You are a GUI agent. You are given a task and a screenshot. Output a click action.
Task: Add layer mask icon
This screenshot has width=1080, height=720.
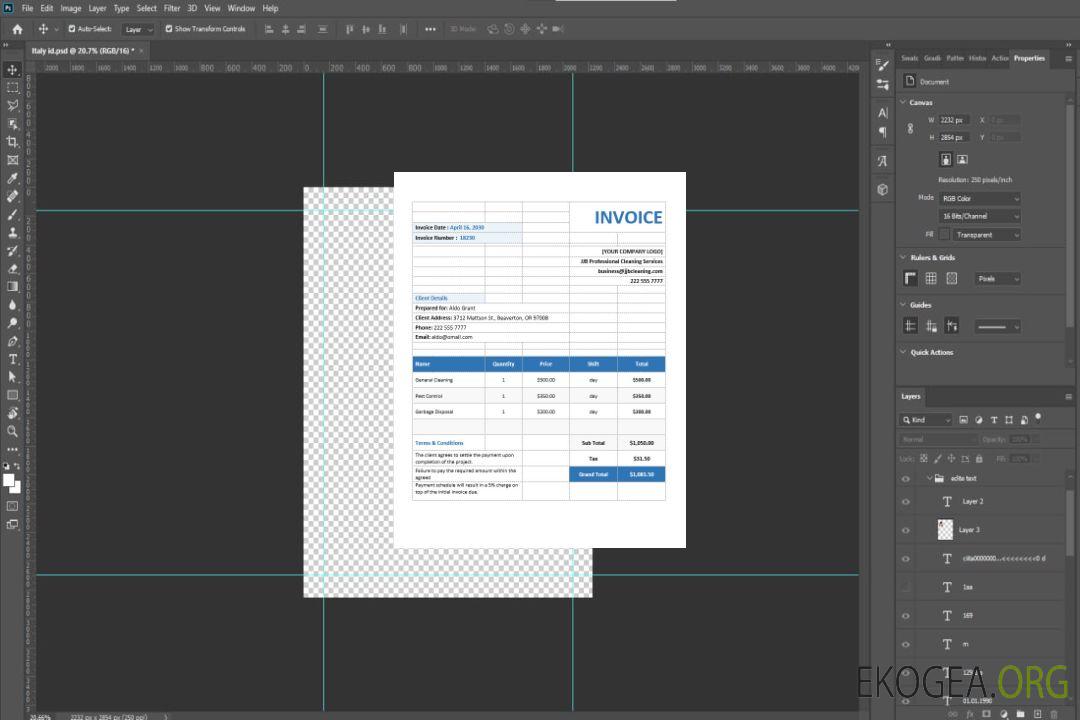986,714
